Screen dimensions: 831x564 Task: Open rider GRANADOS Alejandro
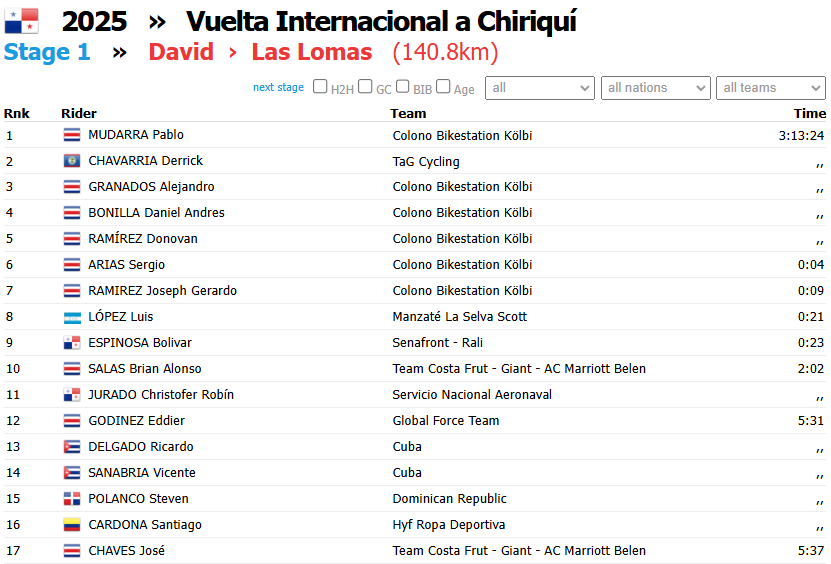point(151,187)
